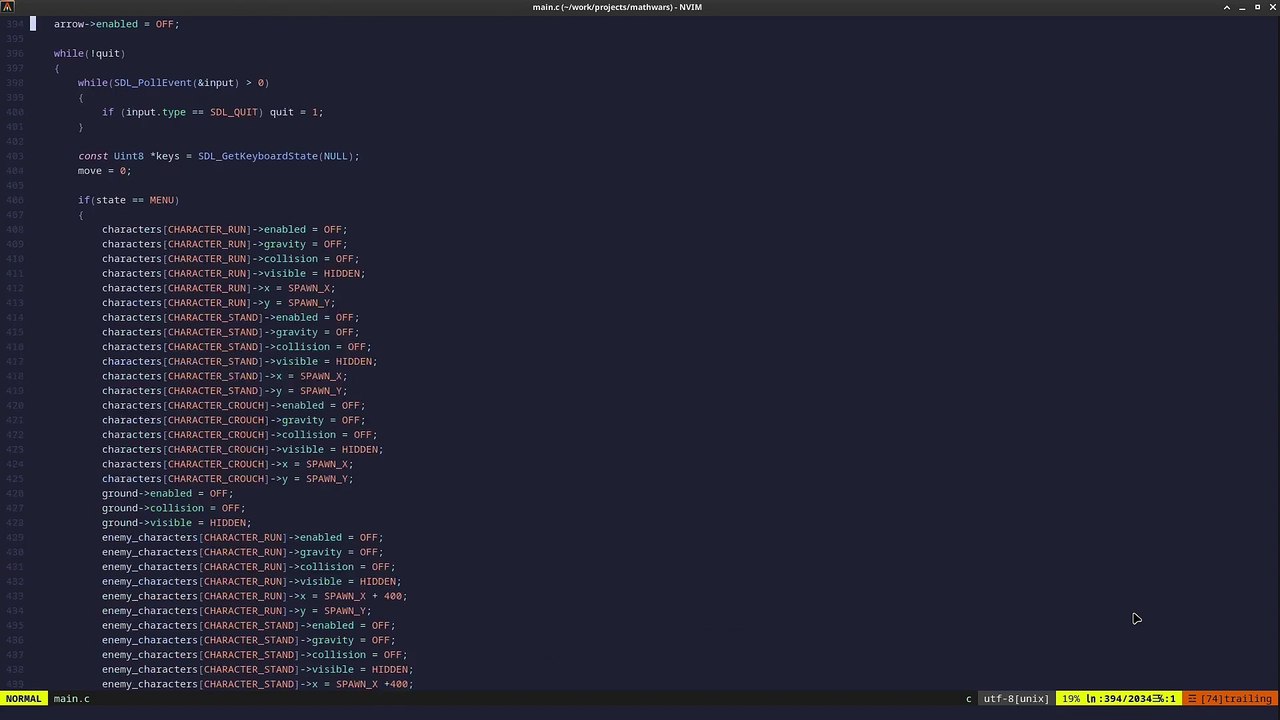The height and width of the screenshot is (720, 1280).
Task: Click 'characters[CHARACTER_CROUCH]->collision = OFF;' line
Action: (x=239, y=434)
